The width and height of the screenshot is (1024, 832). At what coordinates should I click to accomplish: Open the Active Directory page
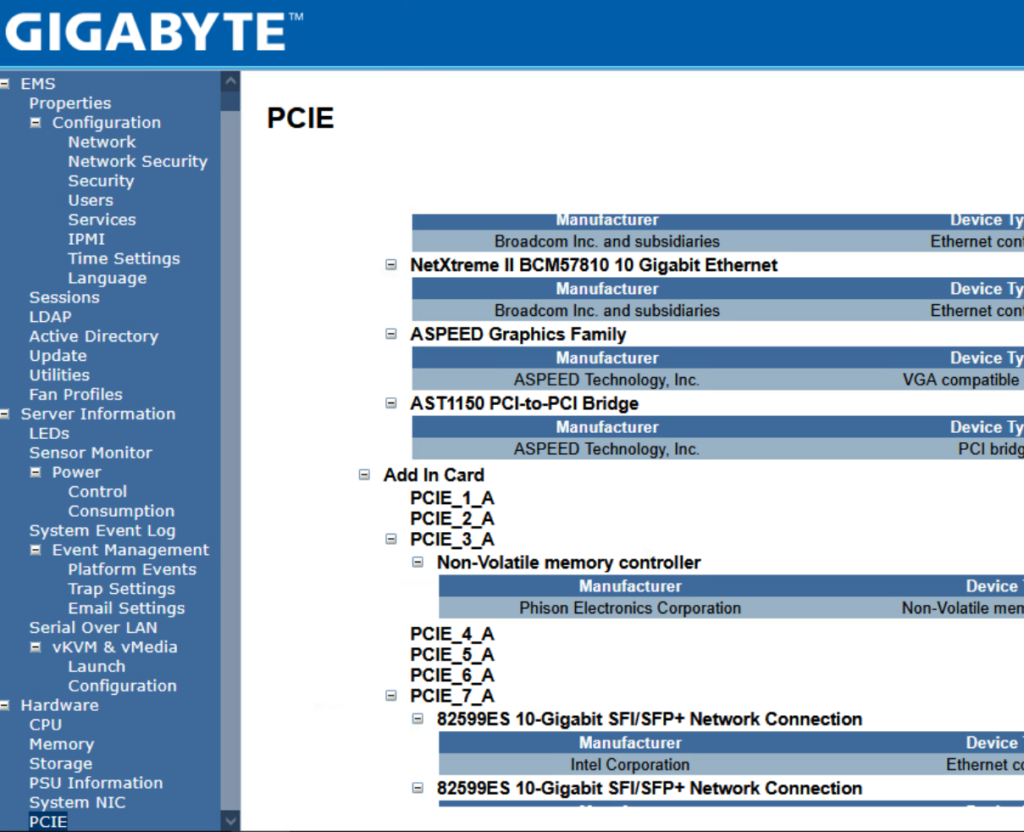(x=93, y=337)
